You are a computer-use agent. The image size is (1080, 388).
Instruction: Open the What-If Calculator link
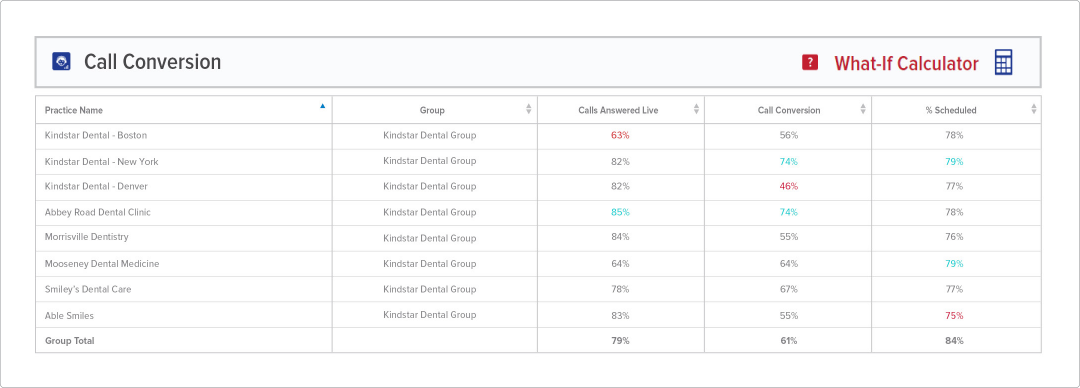tap(906, 63)
